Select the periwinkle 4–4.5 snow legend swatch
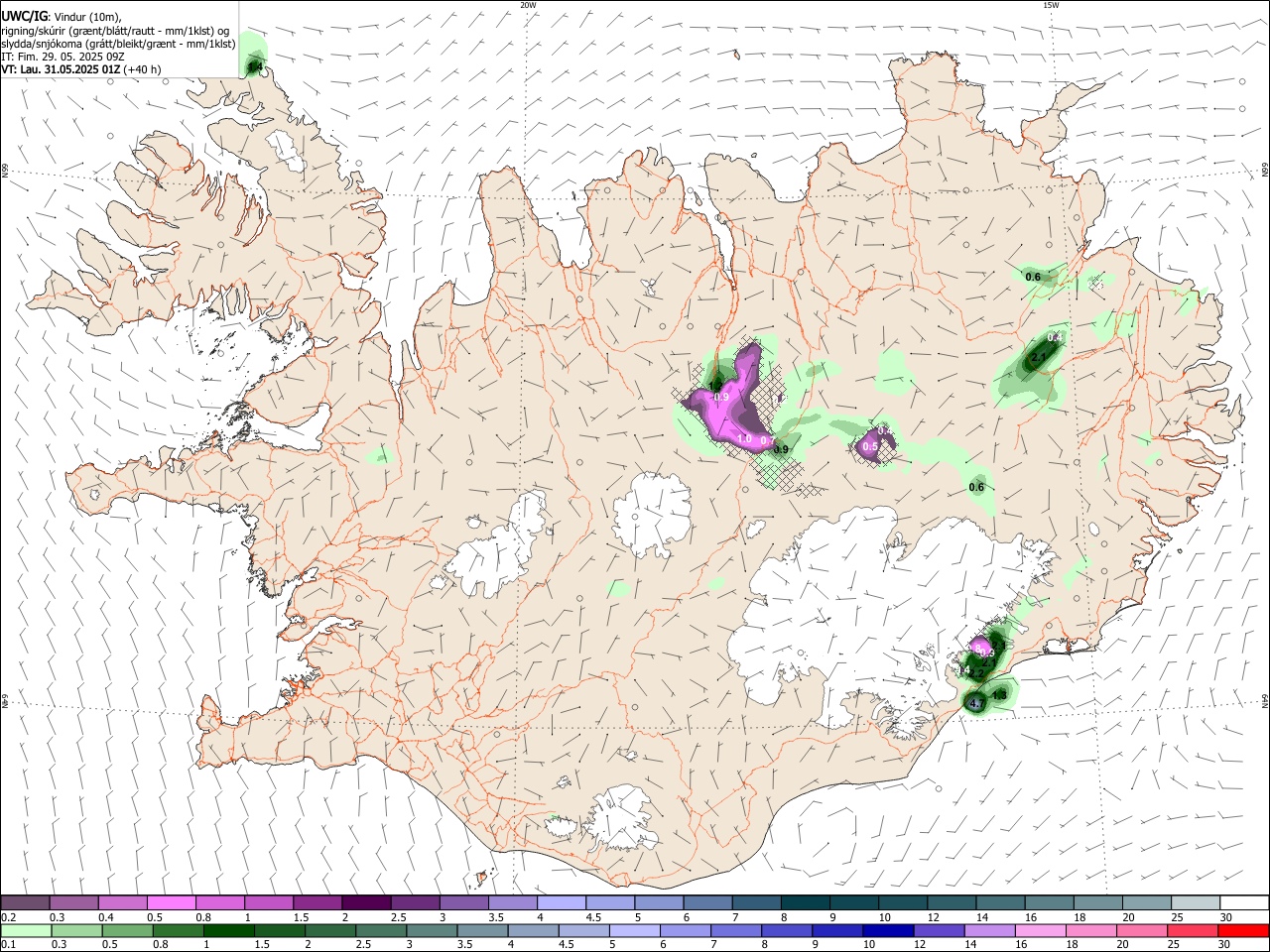 tap(562, 902)
